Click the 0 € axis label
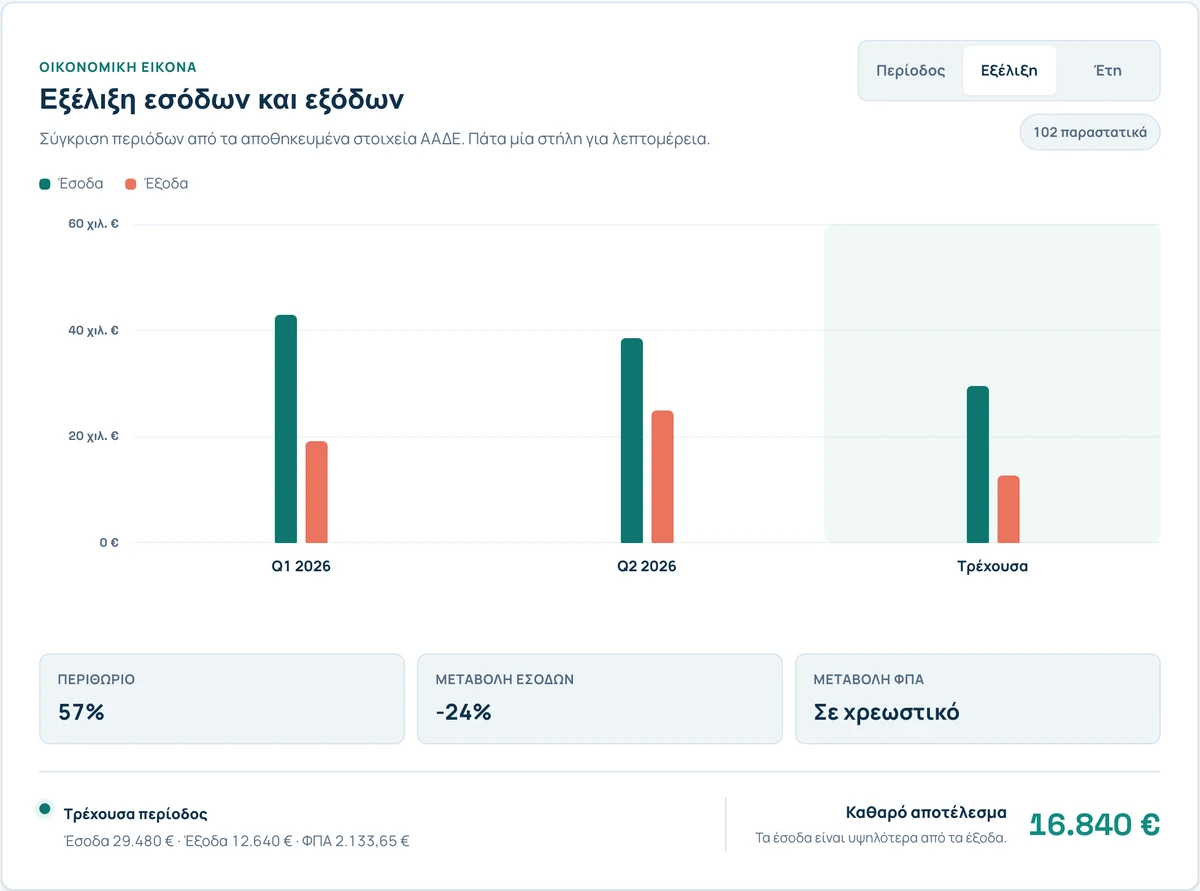Image resolution: width=1200 pixels, height=891 pixels. [x=109, y=542]
